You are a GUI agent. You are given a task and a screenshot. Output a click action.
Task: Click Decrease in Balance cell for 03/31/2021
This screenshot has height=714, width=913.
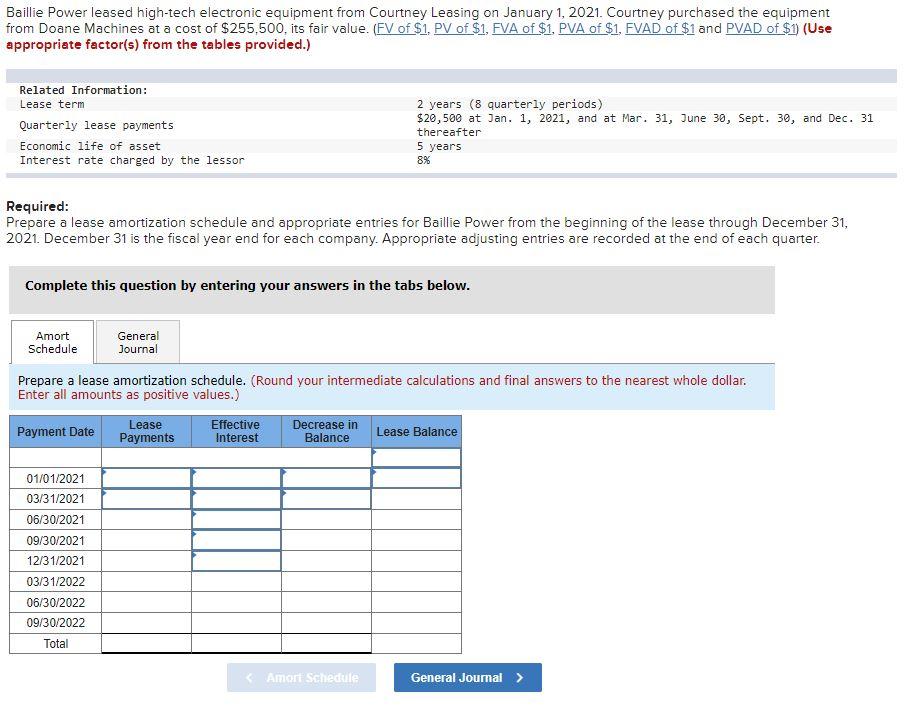point(327,499)
